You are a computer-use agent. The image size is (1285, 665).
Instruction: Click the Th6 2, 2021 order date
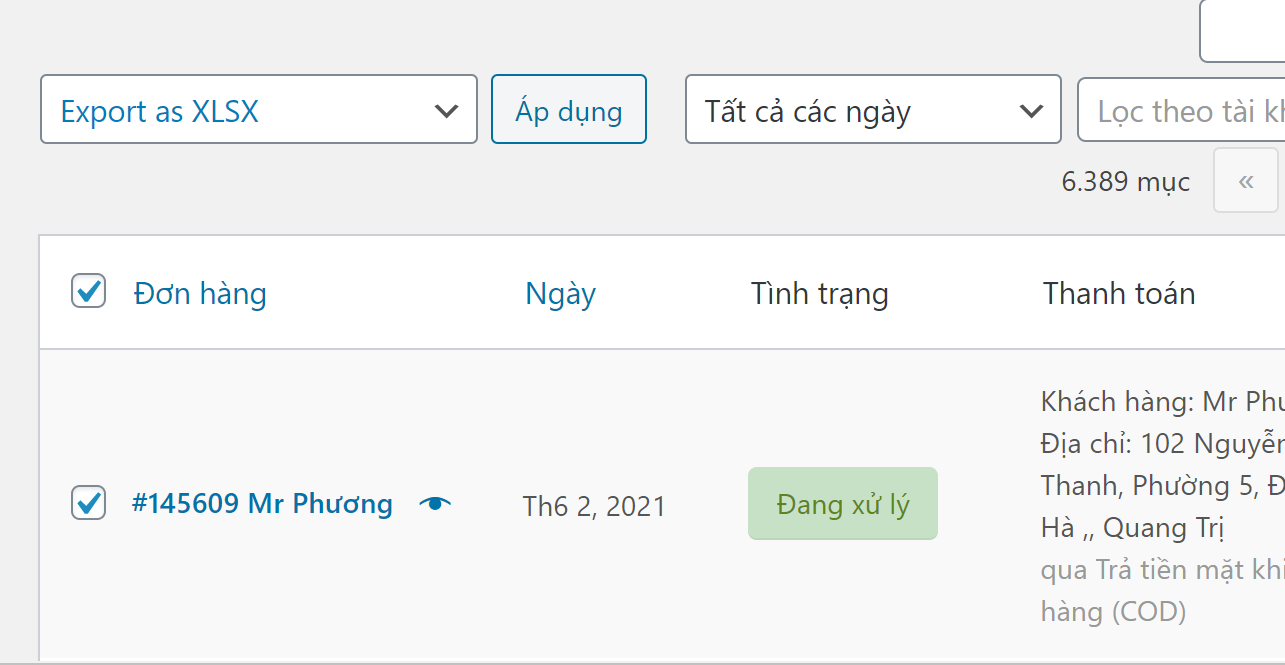594,506
